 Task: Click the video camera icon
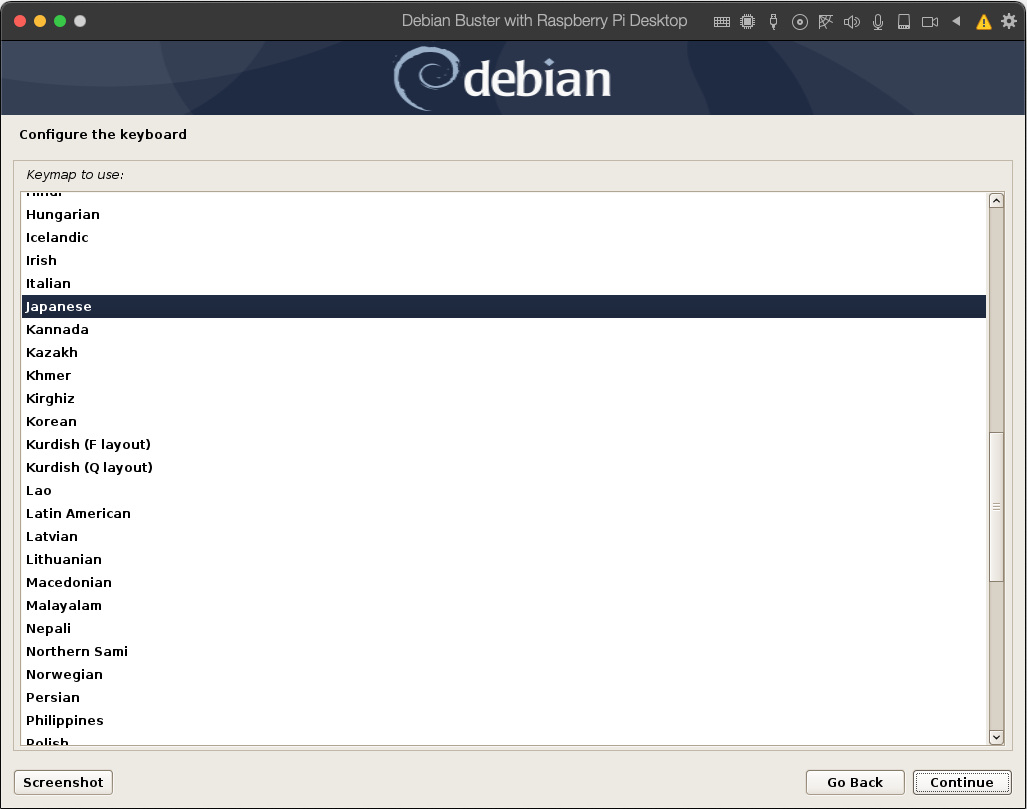click(929, 22)
